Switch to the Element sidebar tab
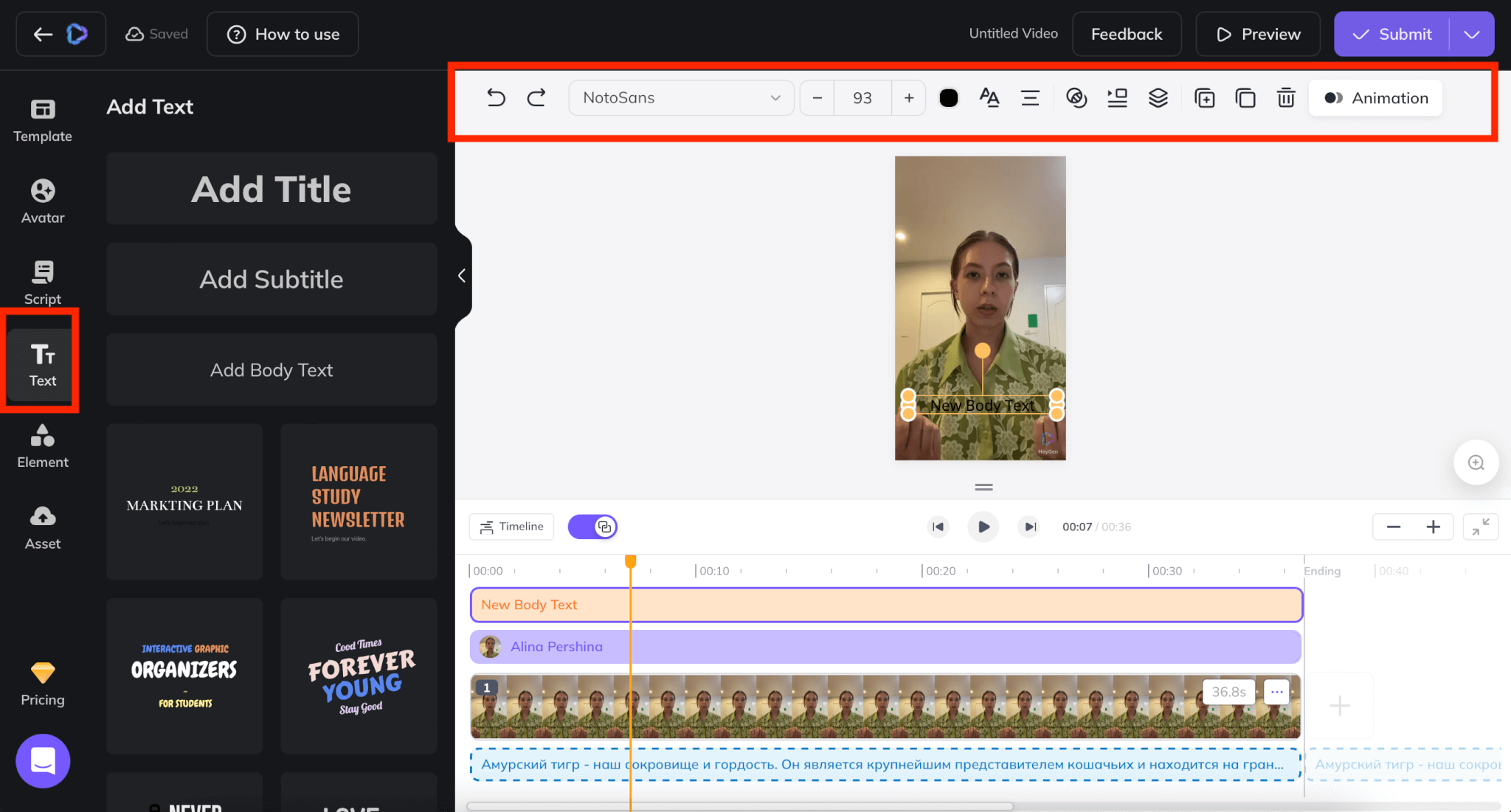This screenshot has width=1511, height=812. pos(43,445)
